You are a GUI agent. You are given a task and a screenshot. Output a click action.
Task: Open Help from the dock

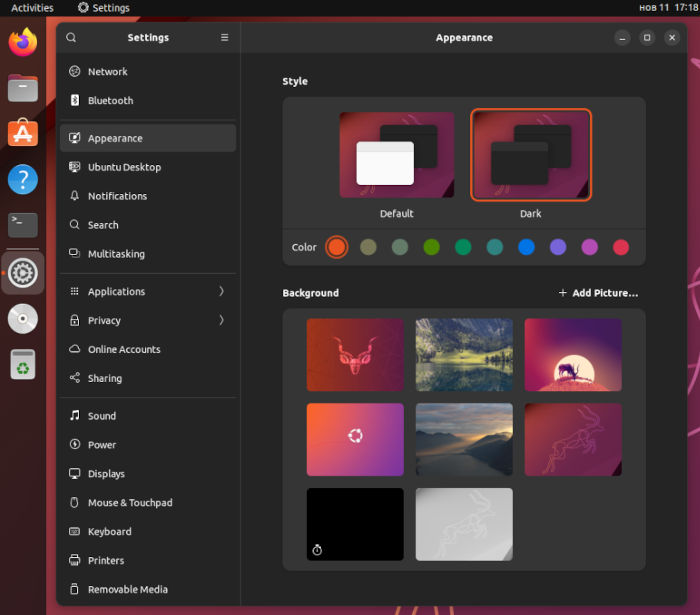[23, 179]
